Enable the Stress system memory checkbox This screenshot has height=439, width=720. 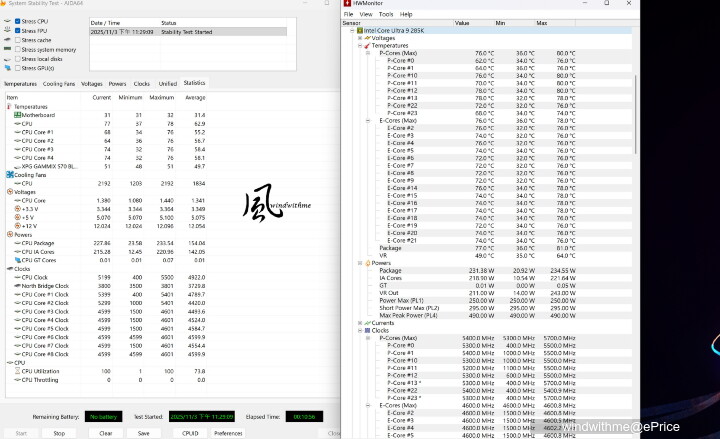(16, 49)
